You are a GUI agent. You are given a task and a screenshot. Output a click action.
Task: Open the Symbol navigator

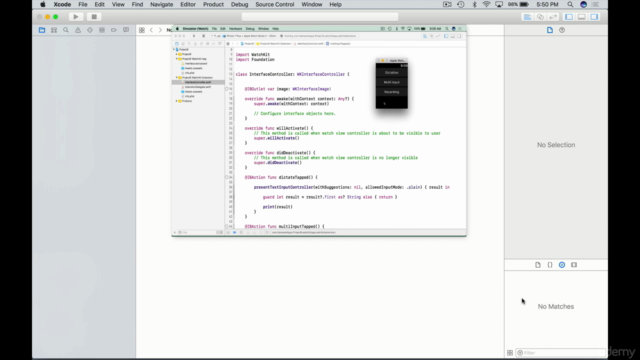[x=54, y=30]
